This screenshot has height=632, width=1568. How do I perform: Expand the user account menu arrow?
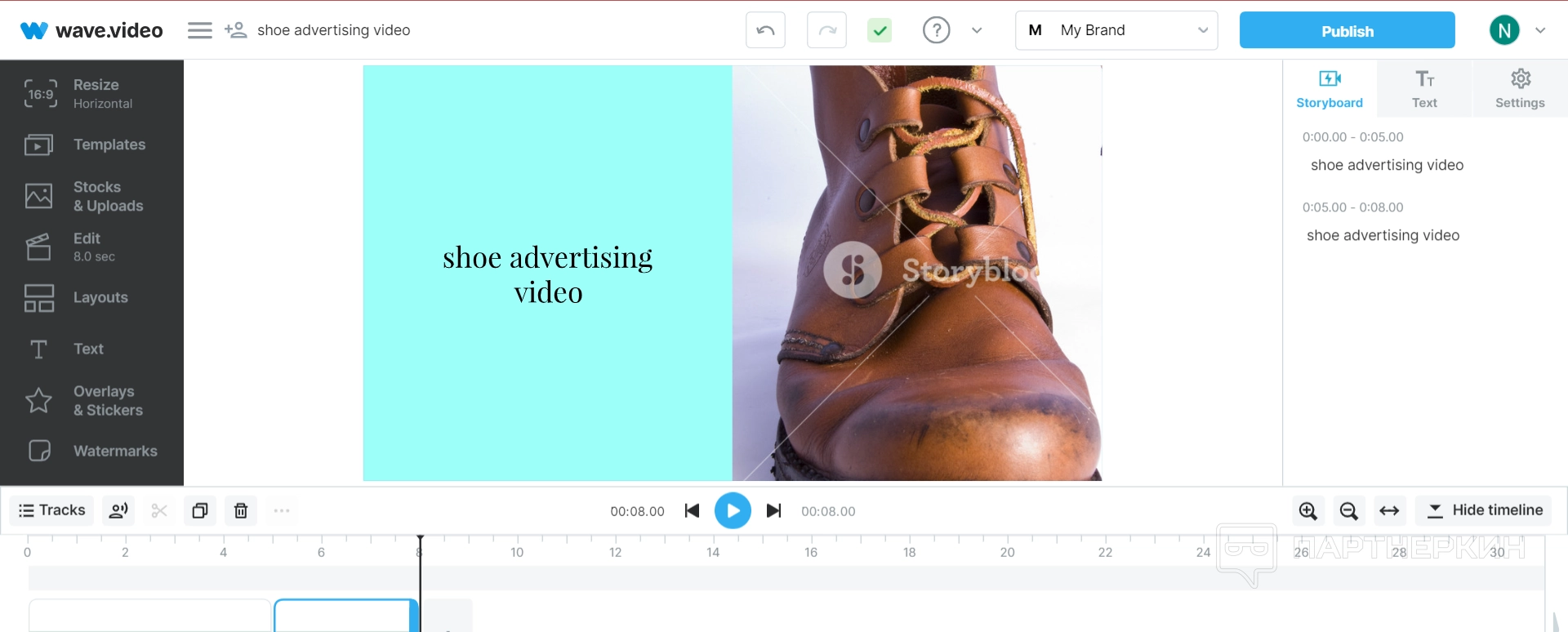pos(1540,30)
